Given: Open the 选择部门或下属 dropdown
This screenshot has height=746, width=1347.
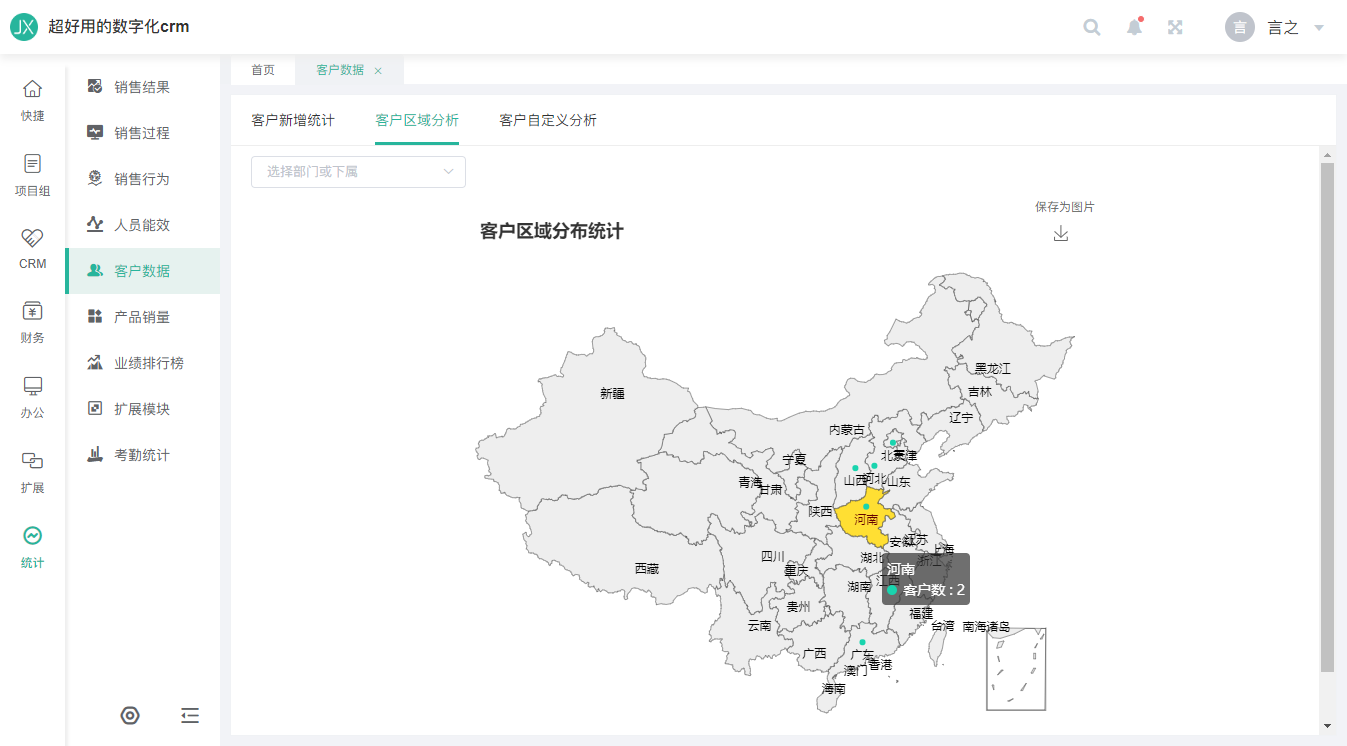Looking at the screenshot, I should pyautogui.click(x=358, y=171).
